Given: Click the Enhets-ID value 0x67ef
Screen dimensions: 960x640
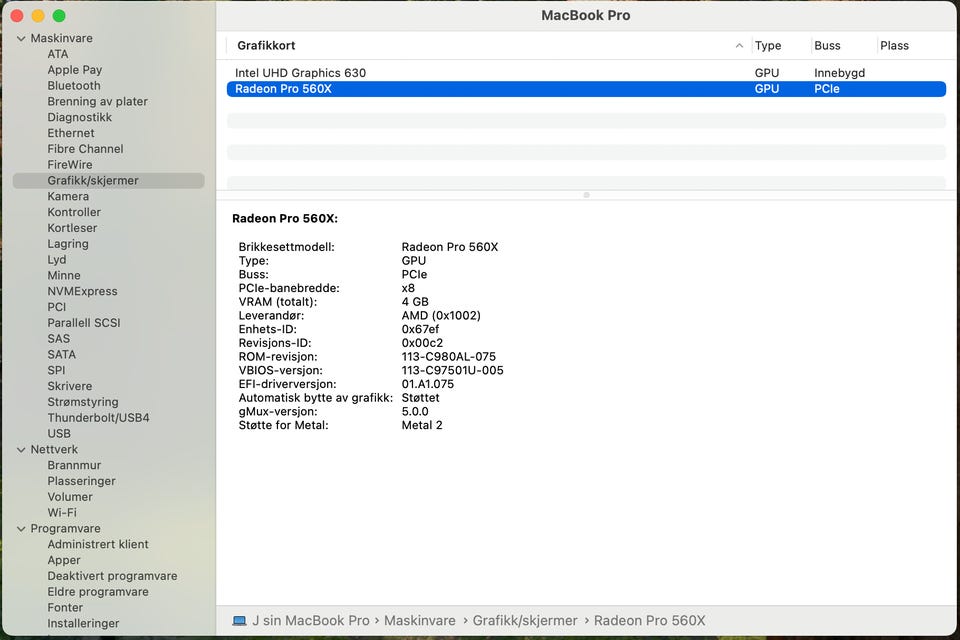Looking at the screenshot, I should [420, 329].
